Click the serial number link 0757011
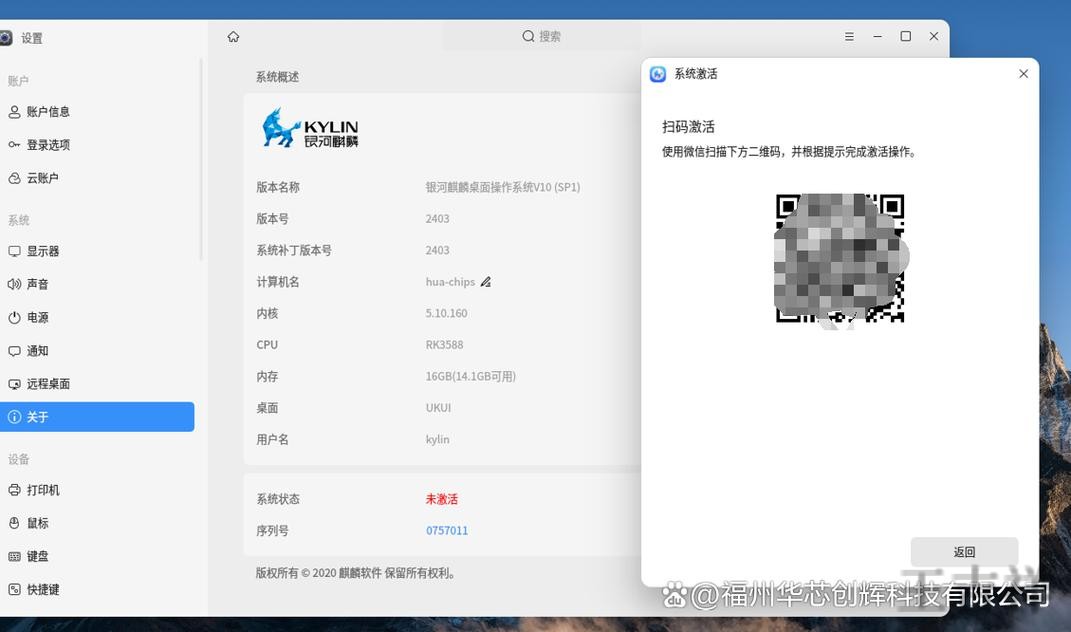This screenshot has height=632, width=1071. [446, 530]
